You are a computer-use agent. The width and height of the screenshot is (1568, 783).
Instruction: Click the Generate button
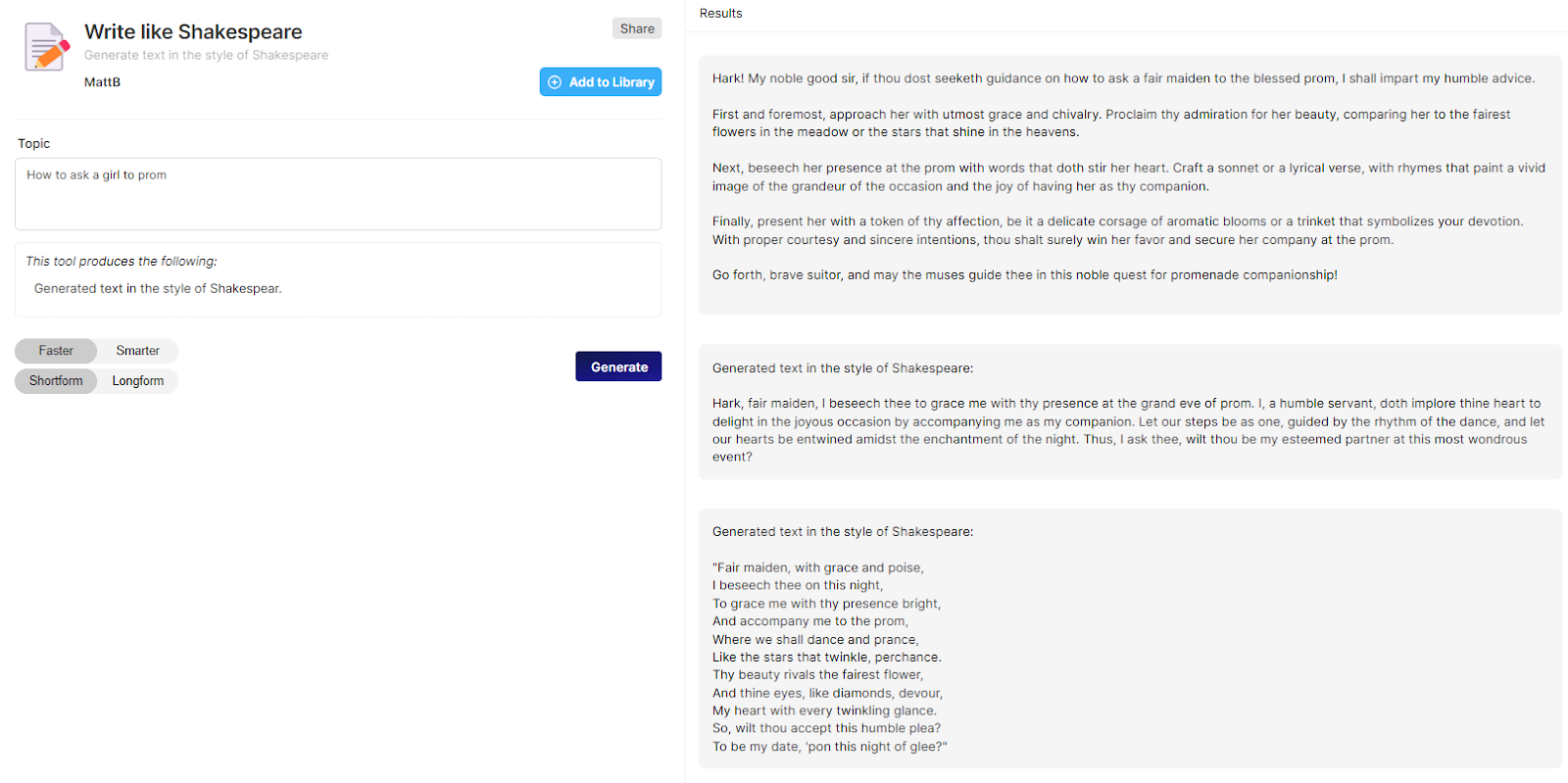point(618,366)
